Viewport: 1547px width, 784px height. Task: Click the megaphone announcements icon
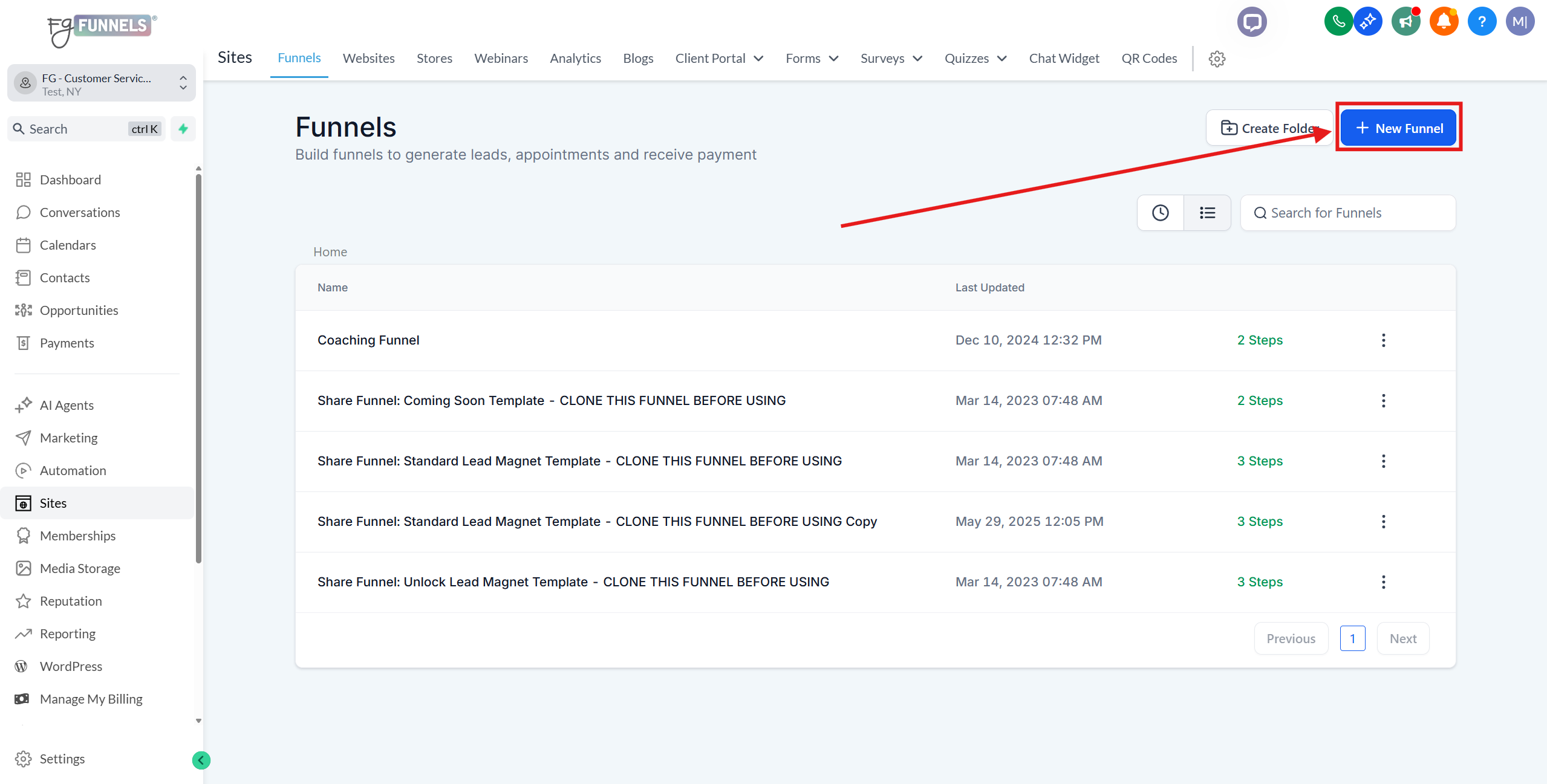[x=1405, y=22]
